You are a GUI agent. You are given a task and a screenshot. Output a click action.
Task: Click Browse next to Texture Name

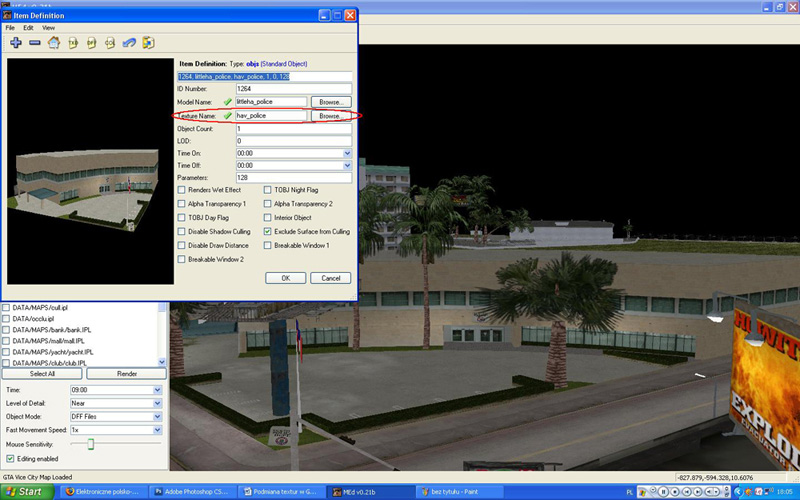tap(331, 116)
